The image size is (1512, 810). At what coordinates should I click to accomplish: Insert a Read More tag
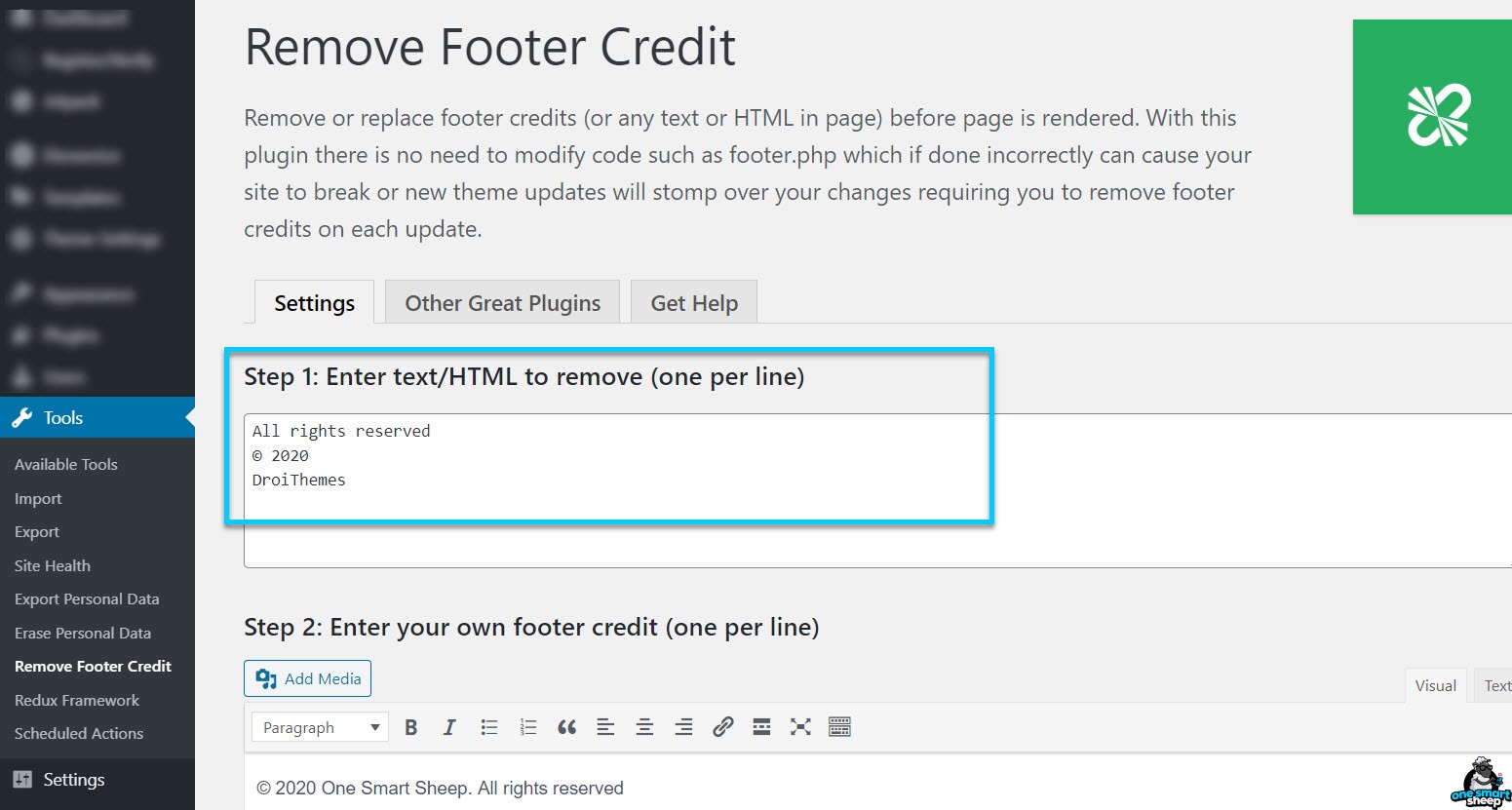pyautogui.click(x=761, y=726)
